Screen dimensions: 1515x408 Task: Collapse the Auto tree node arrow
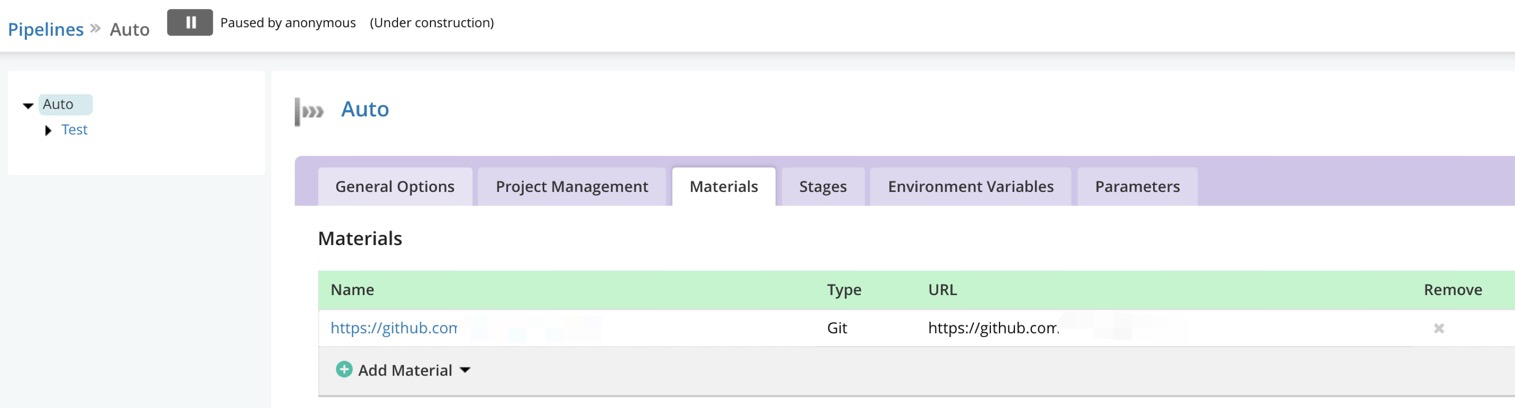point(28,105)
